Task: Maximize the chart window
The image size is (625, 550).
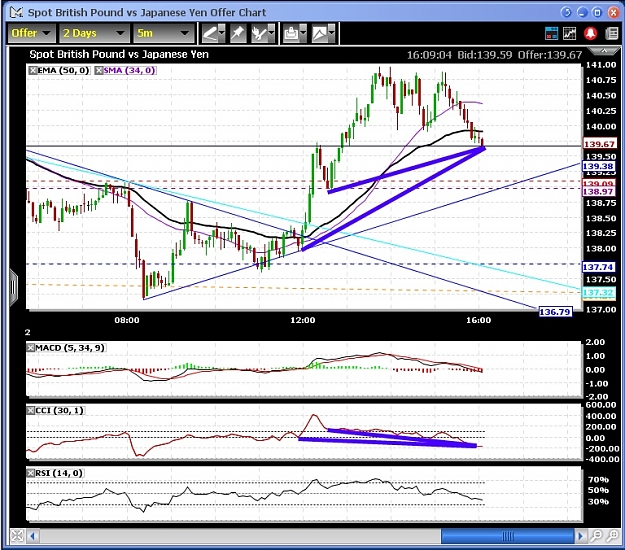Action: click(x=597, y=12)
